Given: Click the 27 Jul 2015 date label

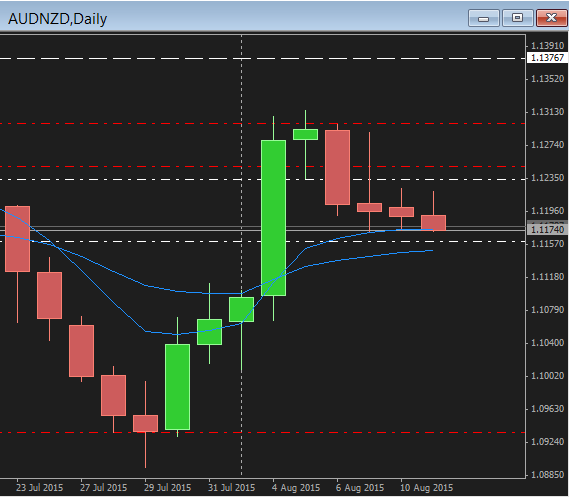Looking at the screenshot, I should (103, 488).
